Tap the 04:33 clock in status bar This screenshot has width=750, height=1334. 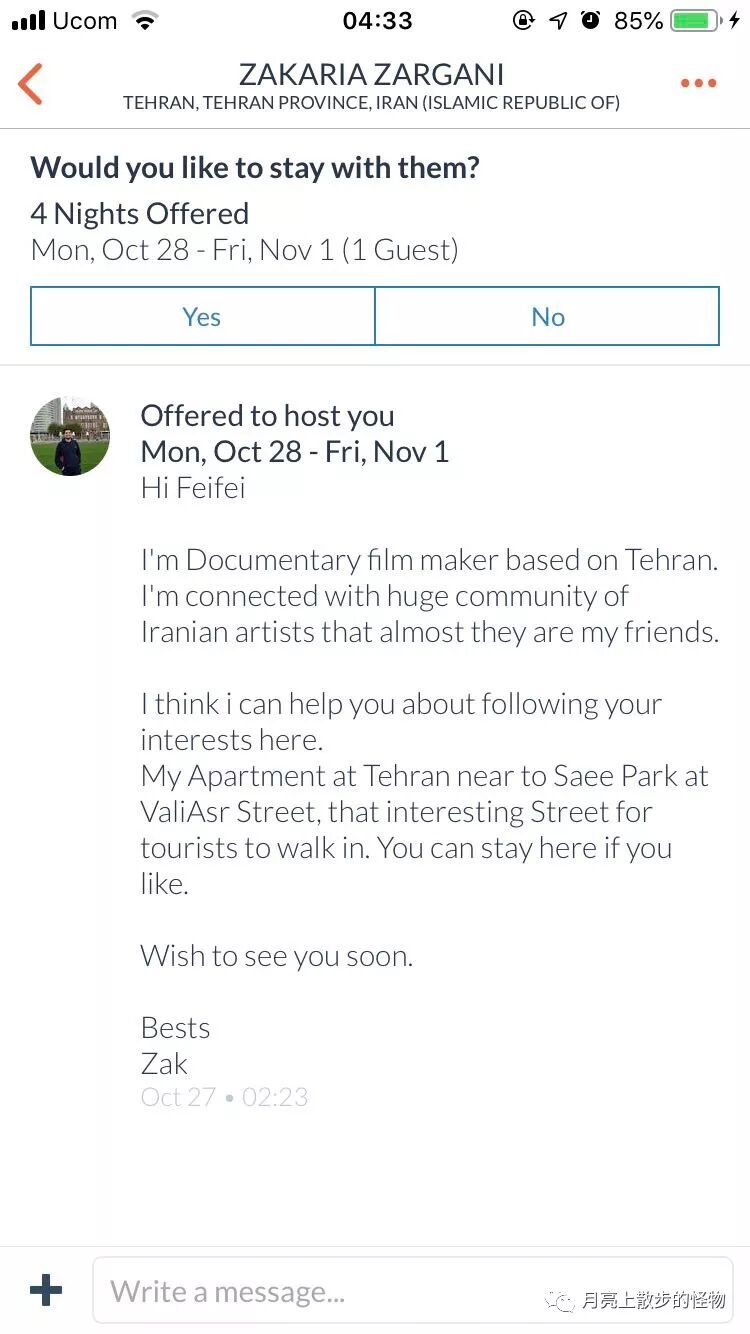coord(377,21)
